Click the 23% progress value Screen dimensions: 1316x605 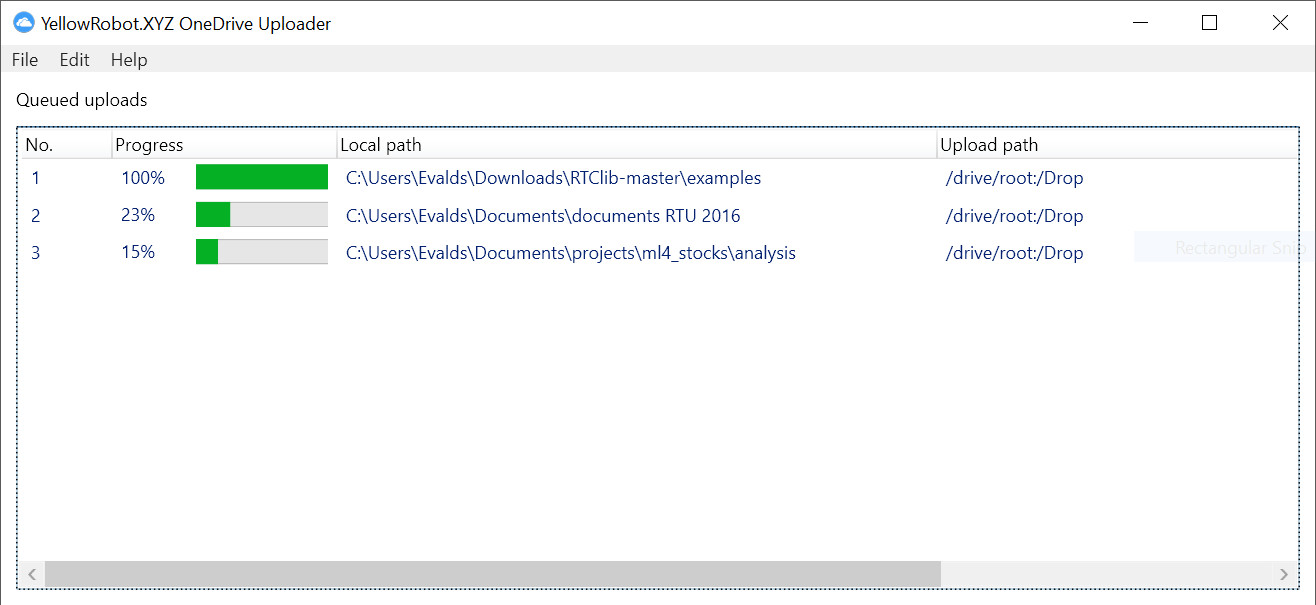tap(138, 216)
